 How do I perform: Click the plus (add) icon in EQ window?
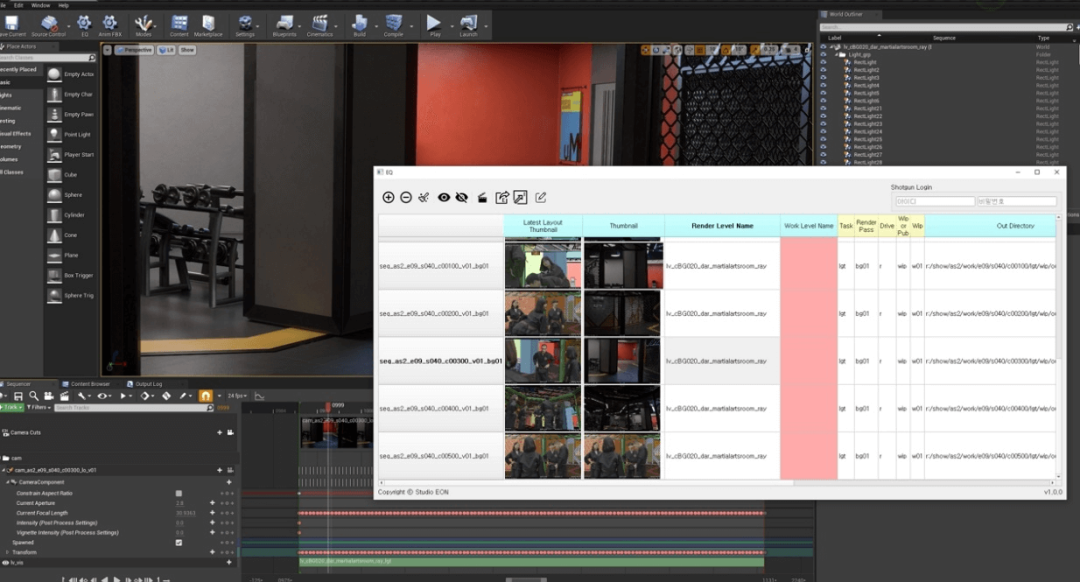[x=388, y=198]
